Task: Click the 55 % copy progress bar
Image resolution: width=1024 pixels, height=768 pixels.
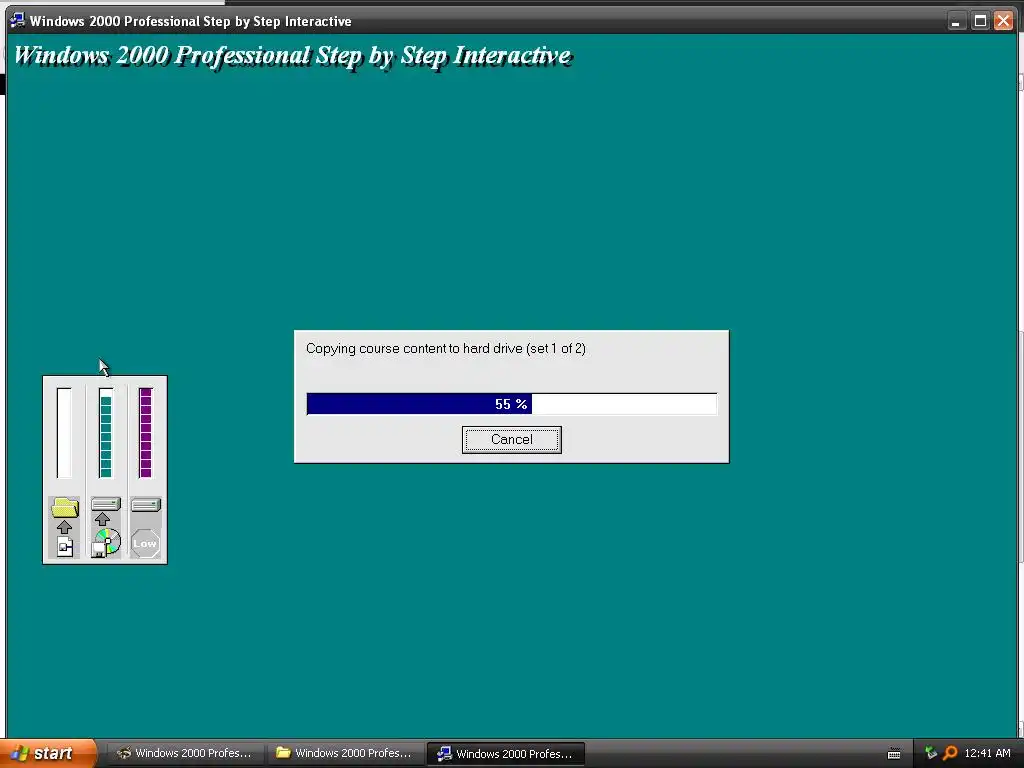Action: (511, 404)
